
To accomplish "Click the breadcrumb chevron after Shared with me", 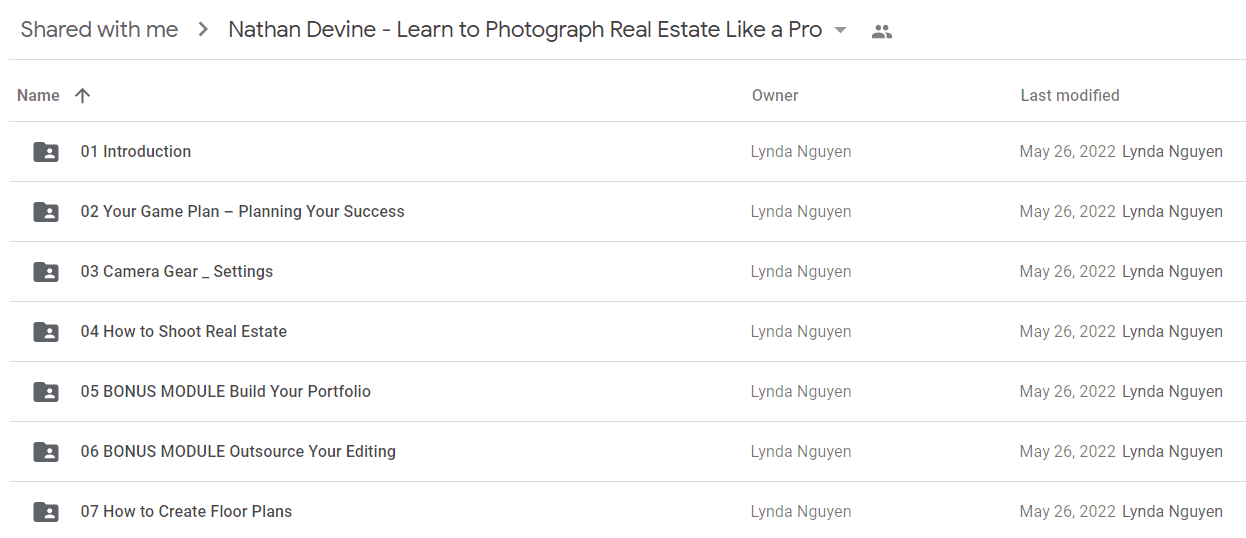I will tap(203, 30).
